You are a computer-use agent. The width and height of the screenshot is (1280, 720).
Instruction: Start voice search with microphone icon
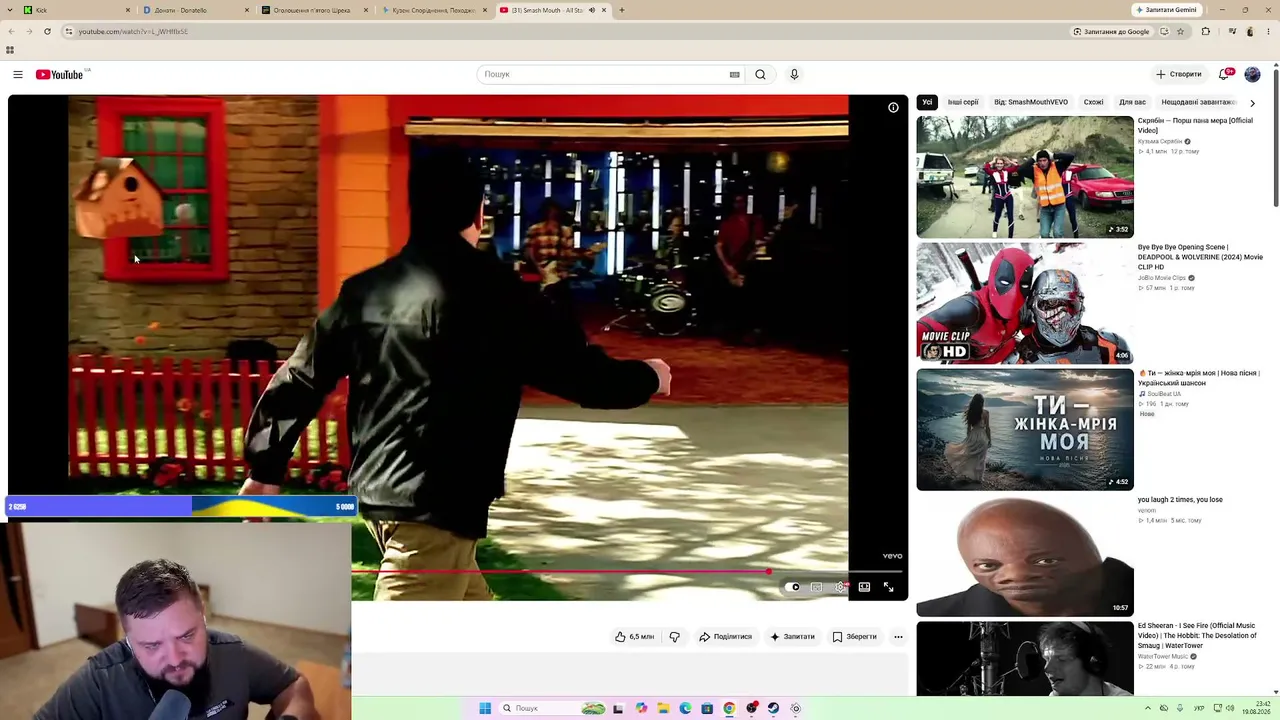(794, 75)
